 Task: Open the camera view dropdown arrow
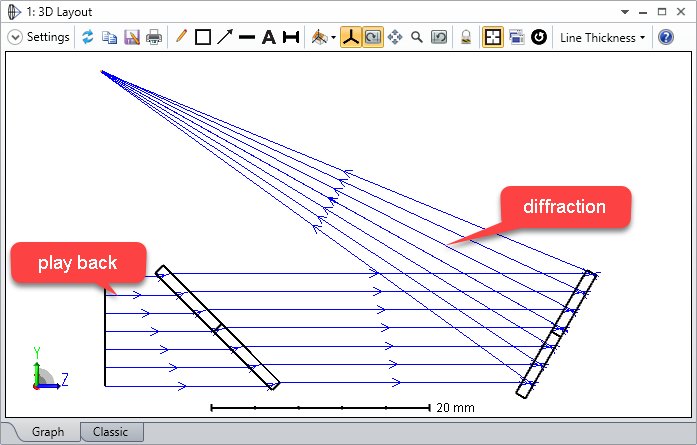pyautogui.click(x=333, y=38)
